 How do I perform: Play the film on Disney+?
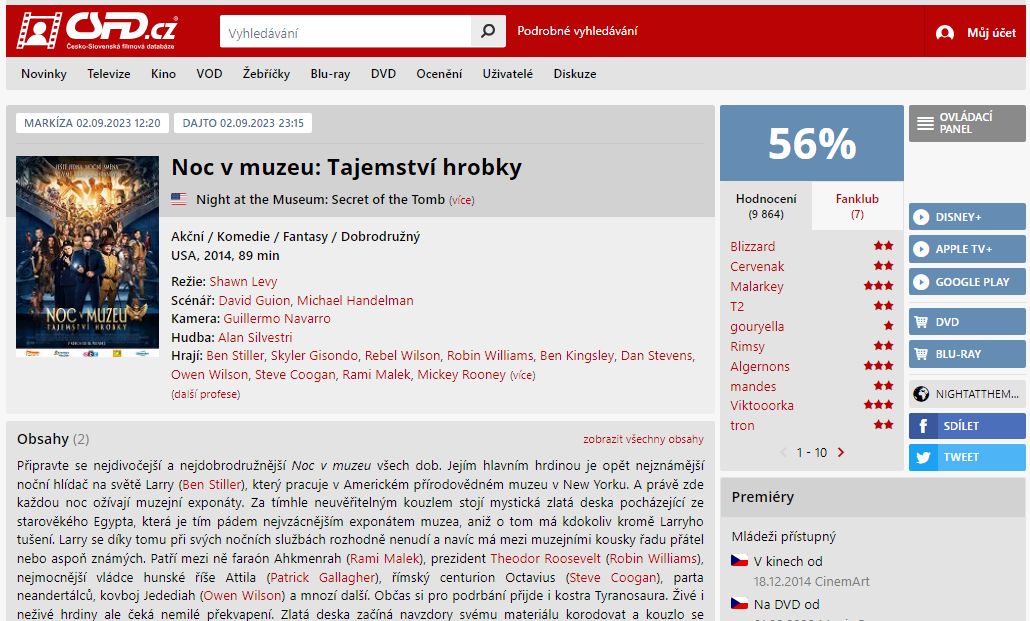click(x=967, y=217)
